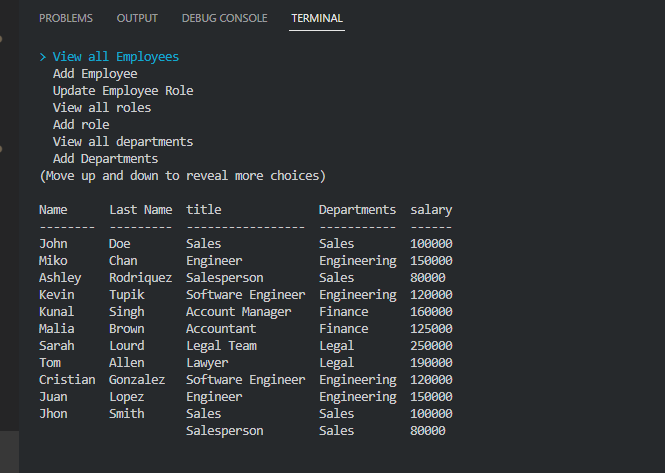
Task: Select View all roles option
Action: [x=102, y=108]
